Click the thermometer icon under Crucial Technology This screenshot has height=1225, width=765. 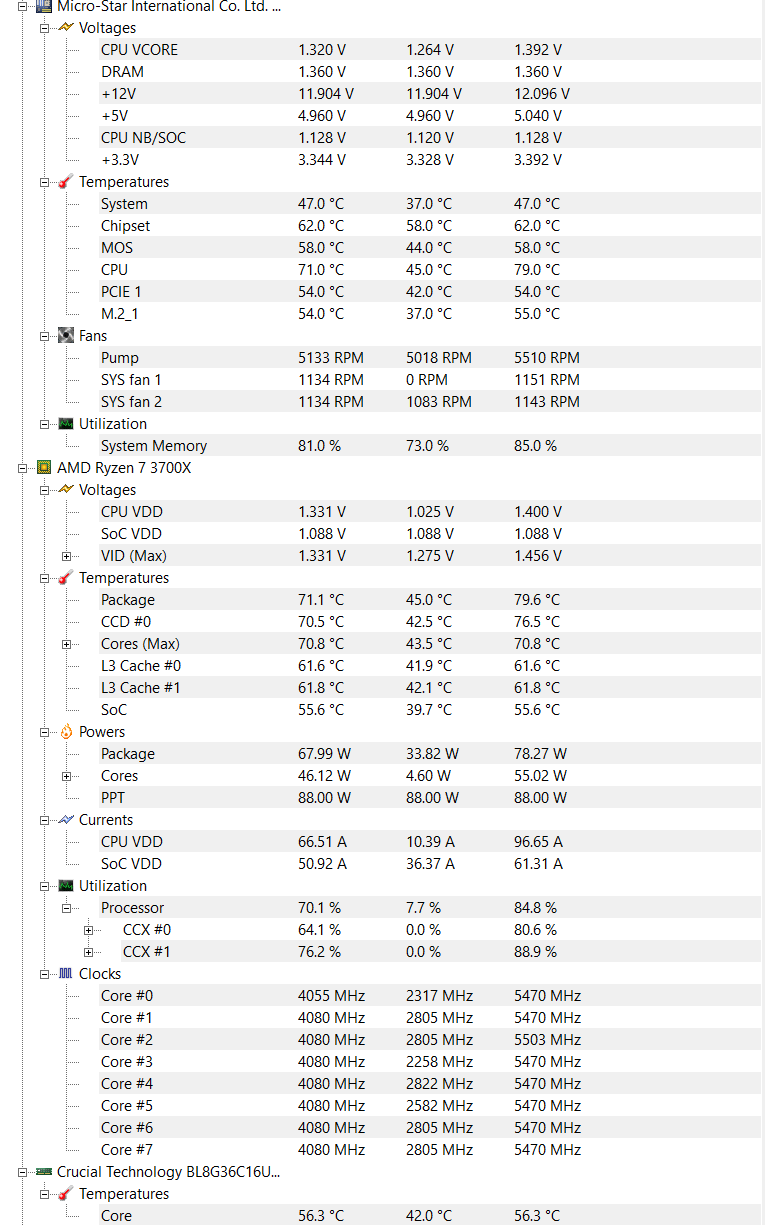[66, 1193]
